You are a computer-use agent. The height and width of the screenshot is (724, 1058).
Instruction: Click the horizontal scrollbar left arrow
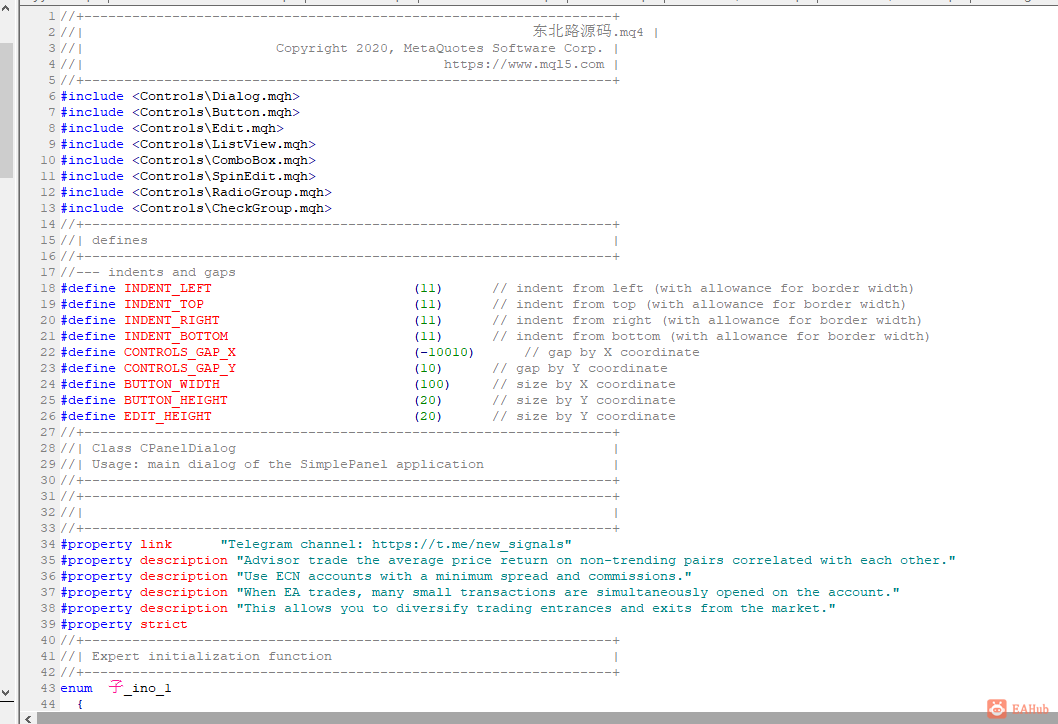tap(28, 719)
